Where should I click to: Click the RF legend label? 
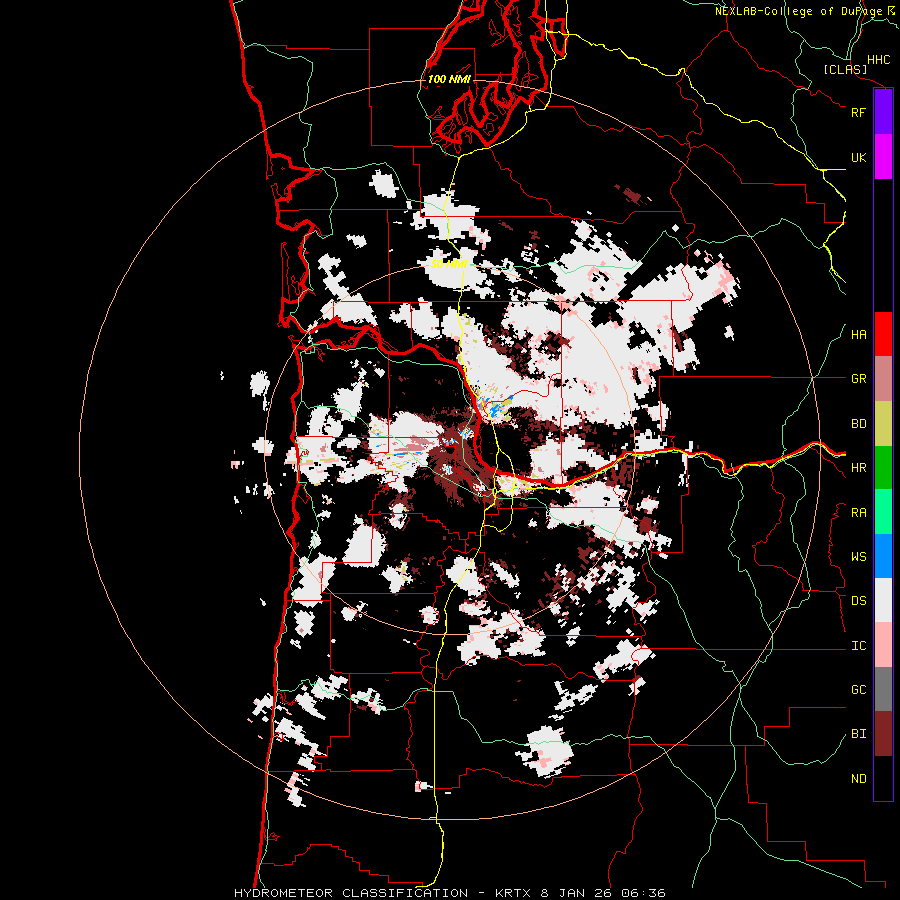pyautogui.click(x=858, y=112)
